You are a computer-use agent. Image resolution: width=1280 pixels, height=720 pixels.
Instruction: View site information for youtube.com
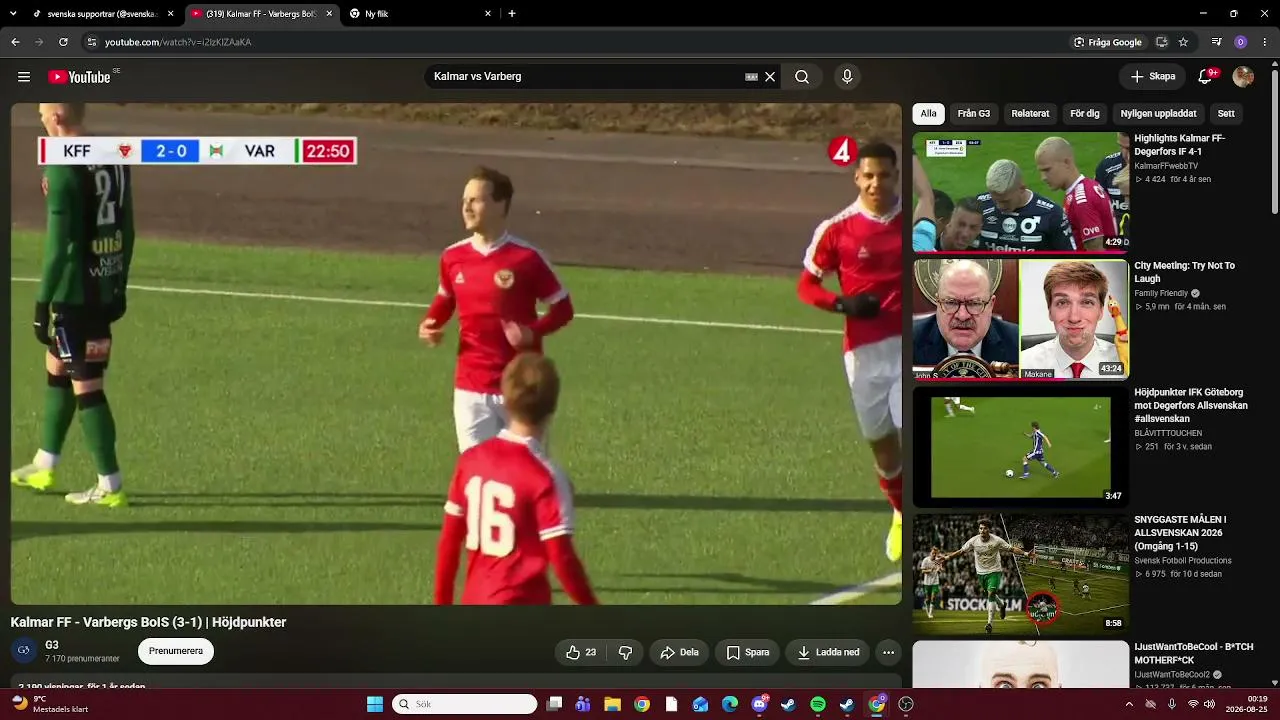[91, 42]
